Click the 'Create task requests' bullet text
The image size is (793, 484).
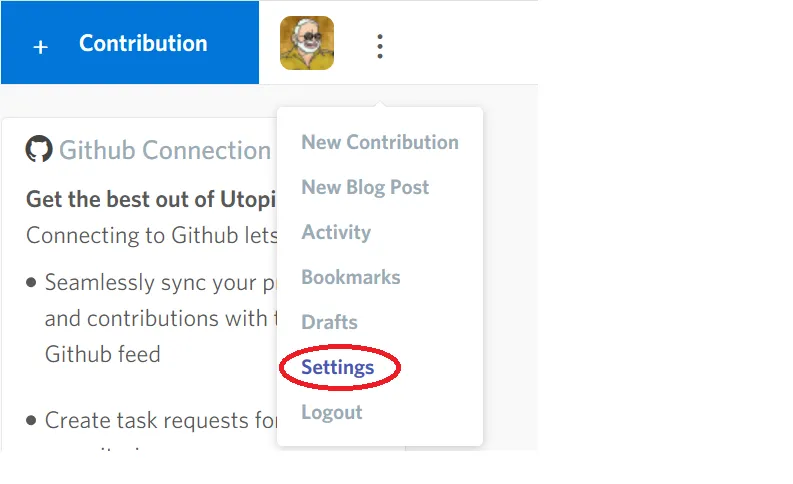161,420
